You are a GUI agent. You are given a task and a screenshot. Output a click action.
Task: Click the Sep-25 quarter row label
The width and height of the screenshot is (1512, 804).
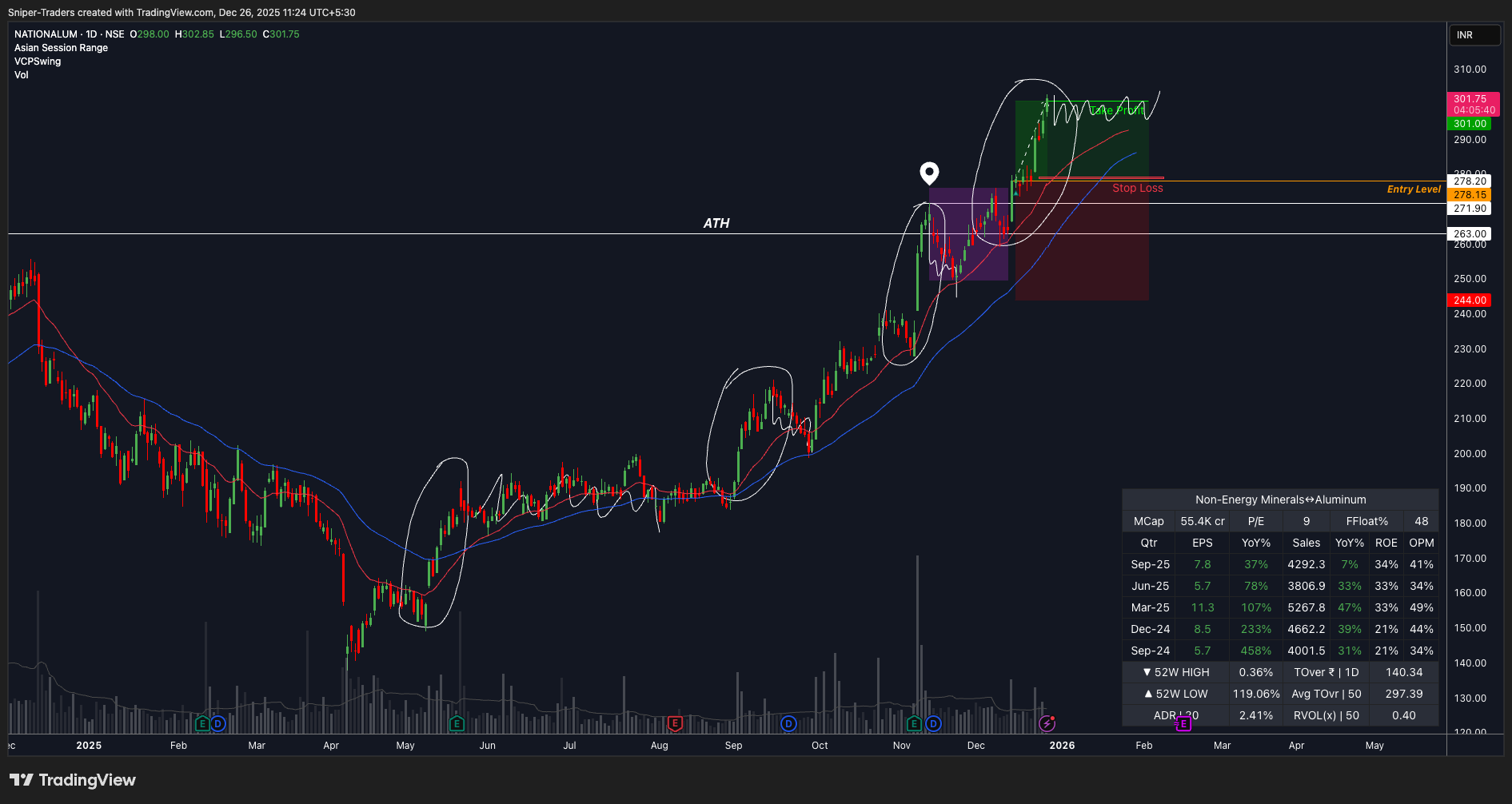[x=1150, y=564]
